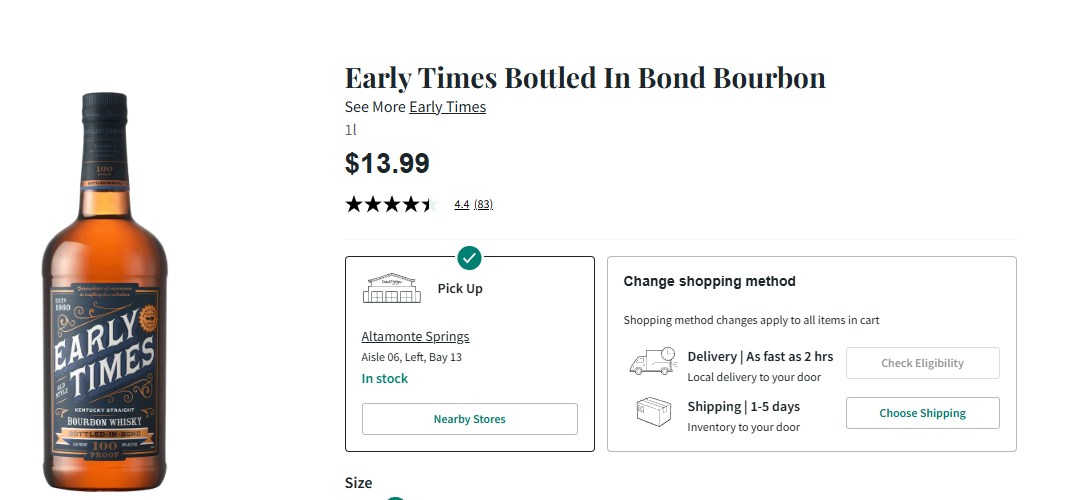This screenshot has height=500, width=1080.
Task: Click the delivery truck icon
Action: [x=652, y=362]
